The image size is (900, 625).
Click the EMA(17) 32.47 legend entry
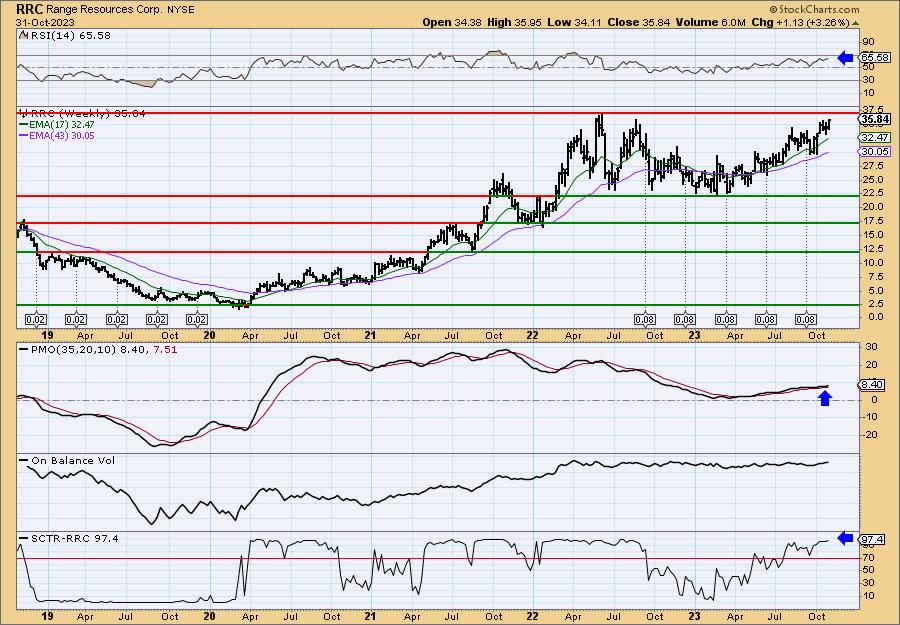pyautogui.click(x=64, y=125)
